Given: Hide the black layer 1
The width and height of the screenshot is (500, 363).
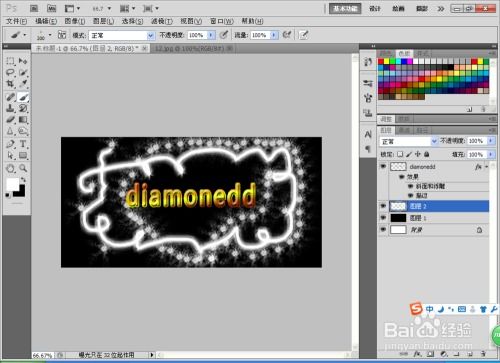Looking at the screenshot, I should pos(383,218).
